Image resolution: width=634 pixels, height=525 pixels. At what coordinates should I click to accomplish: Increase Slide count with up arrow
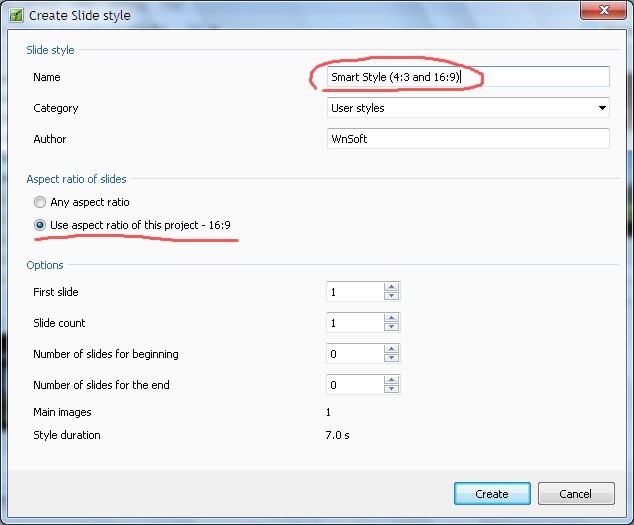click(391, 318)
